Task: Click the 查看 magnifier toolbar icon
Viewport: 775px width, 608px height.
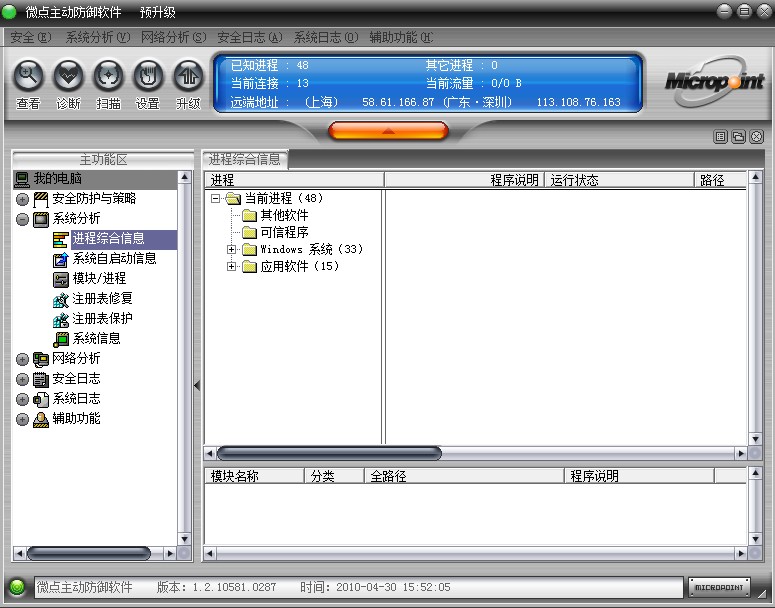Action: (x=28, y=76)
